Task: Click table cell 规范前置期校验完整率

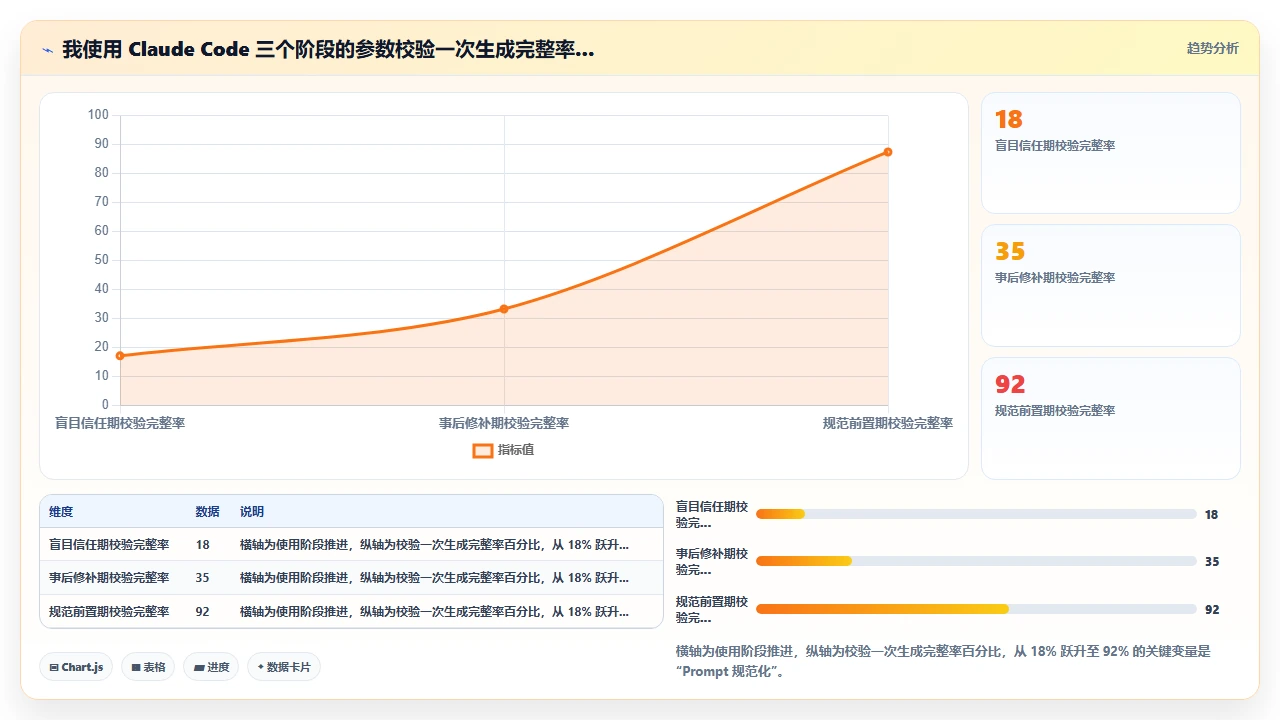Action: [109, 611]
